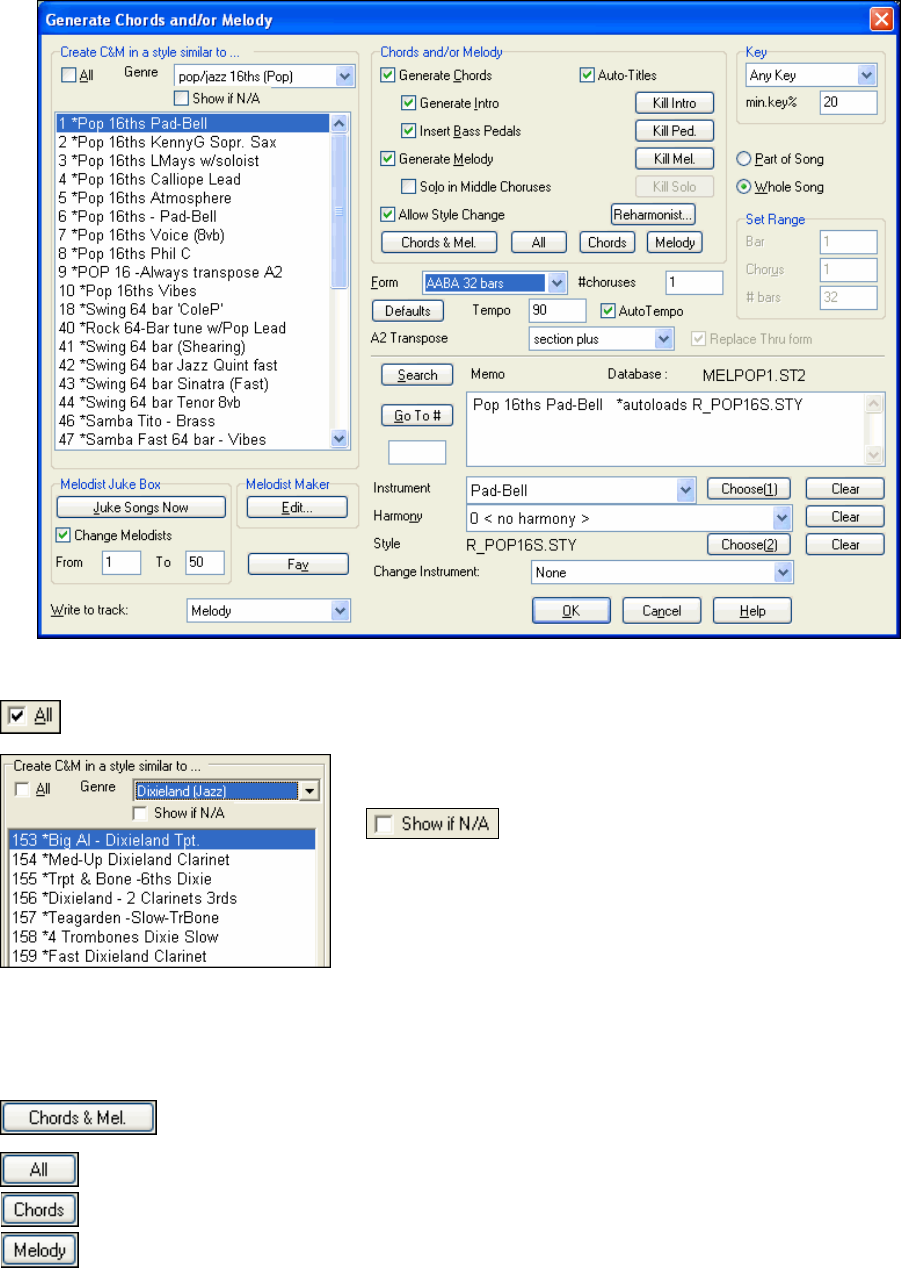The width and height of the screenshot is (901, 1268).
Task: Click the Tempo input field
Action: click(x=558, y=311)
